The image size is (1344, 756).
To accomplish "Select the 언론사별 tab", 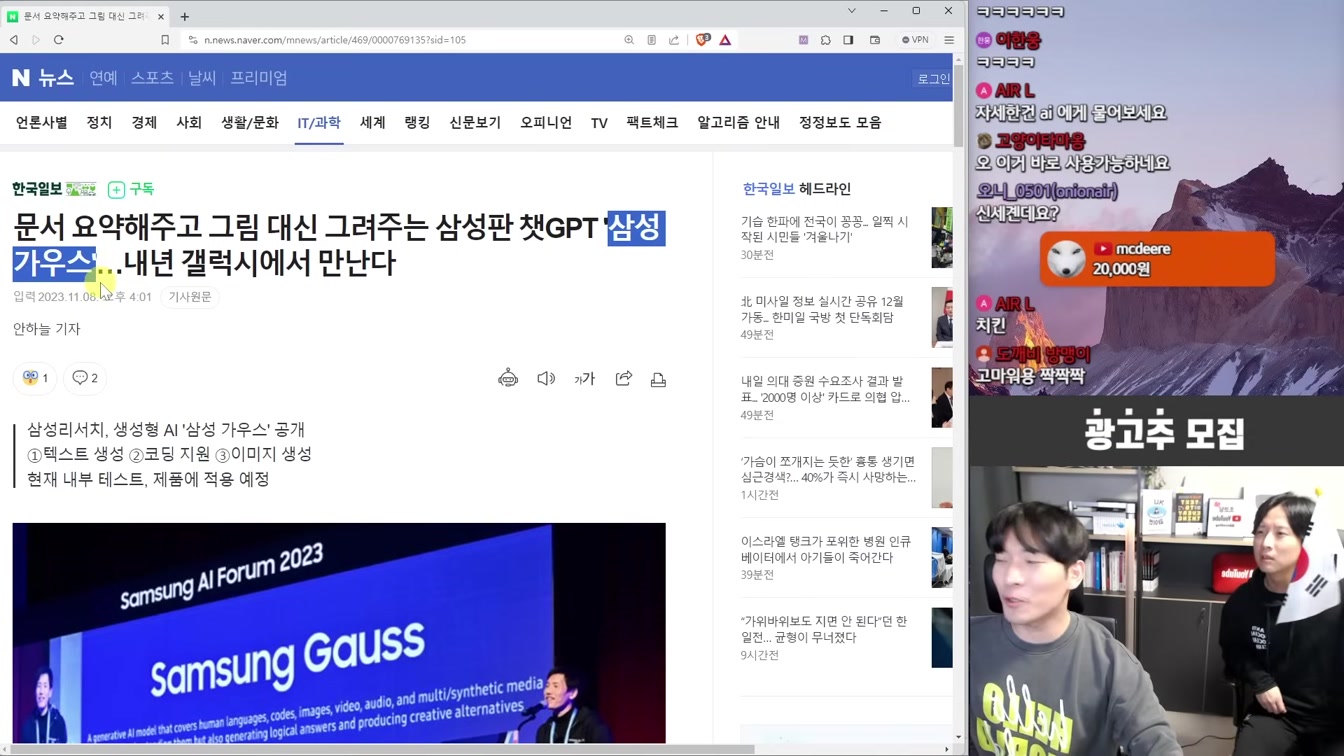I will tap(41, 123).
